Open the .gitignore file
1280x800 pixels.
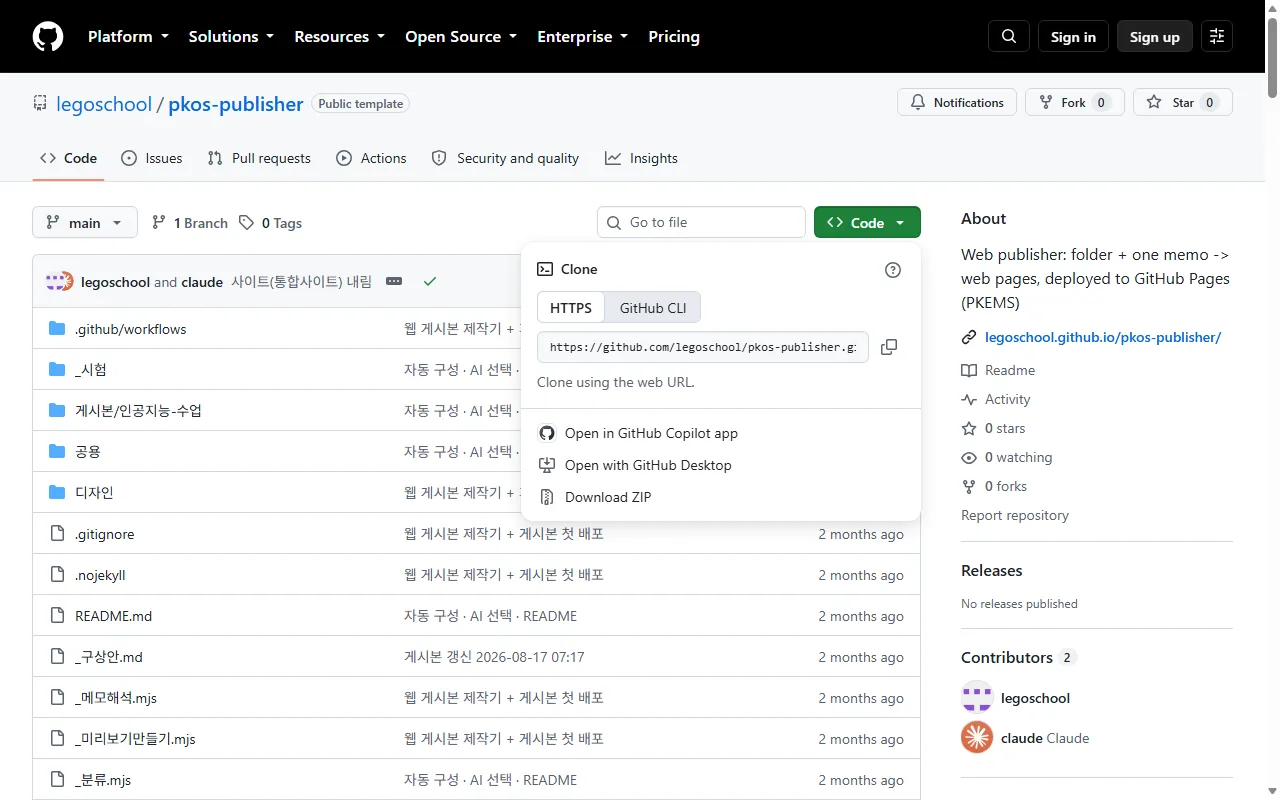[x=104, y=534]
